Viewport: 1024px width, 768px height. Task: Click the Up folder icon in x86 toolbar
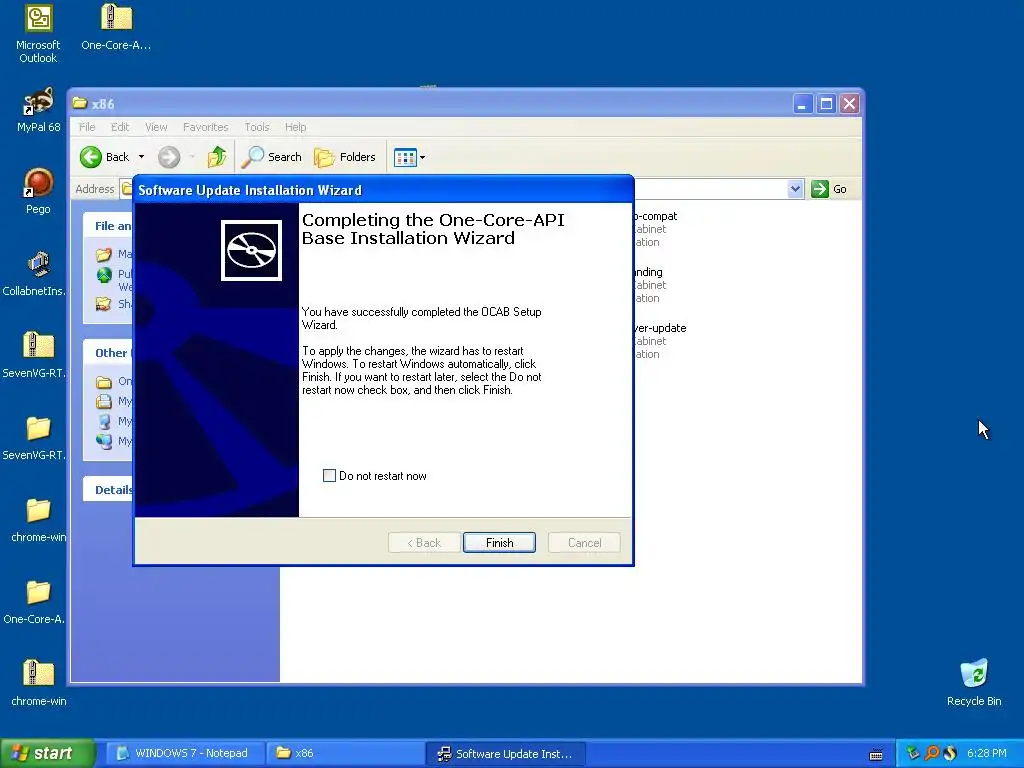[217, 157]
